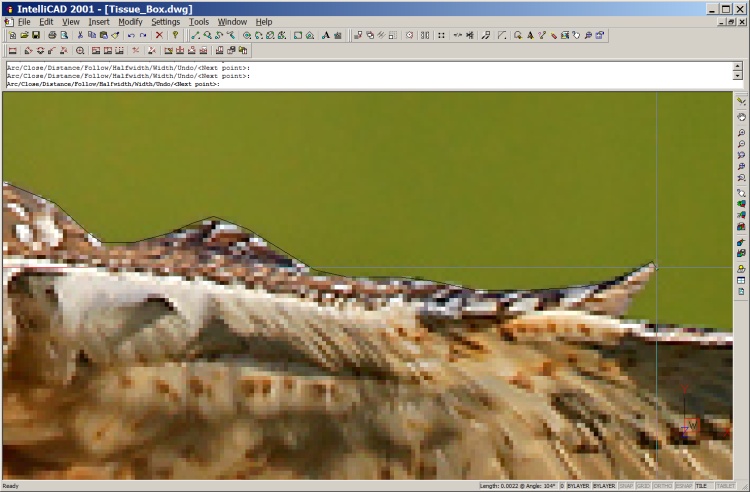This screenshot has height=492, width=750.
Task: Click the red X delete icon
Action: tap(159, 35)
